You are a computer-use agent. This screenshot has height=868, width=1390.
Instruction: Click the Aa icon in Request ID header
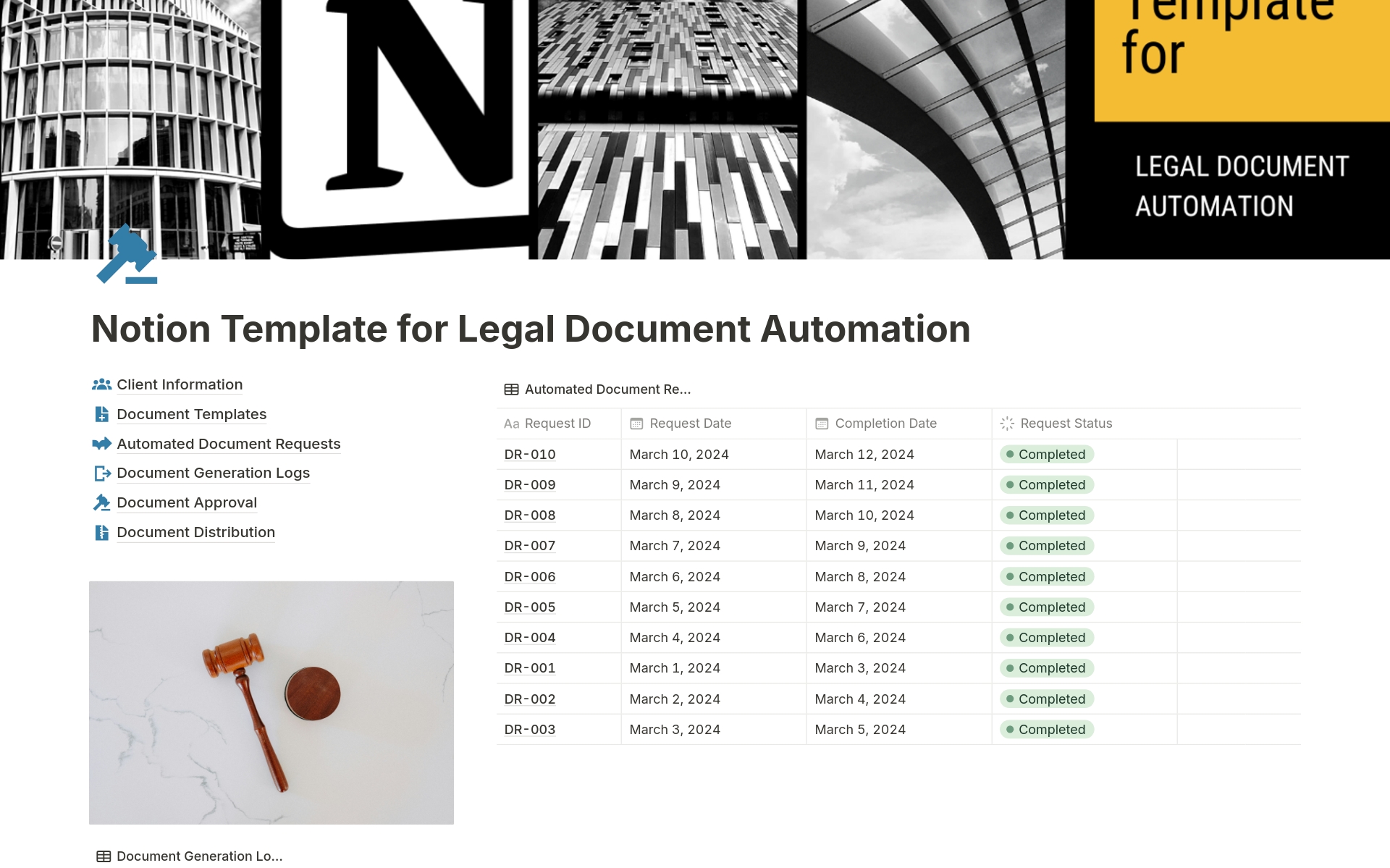pyautogui.click(x=511, y=423)
